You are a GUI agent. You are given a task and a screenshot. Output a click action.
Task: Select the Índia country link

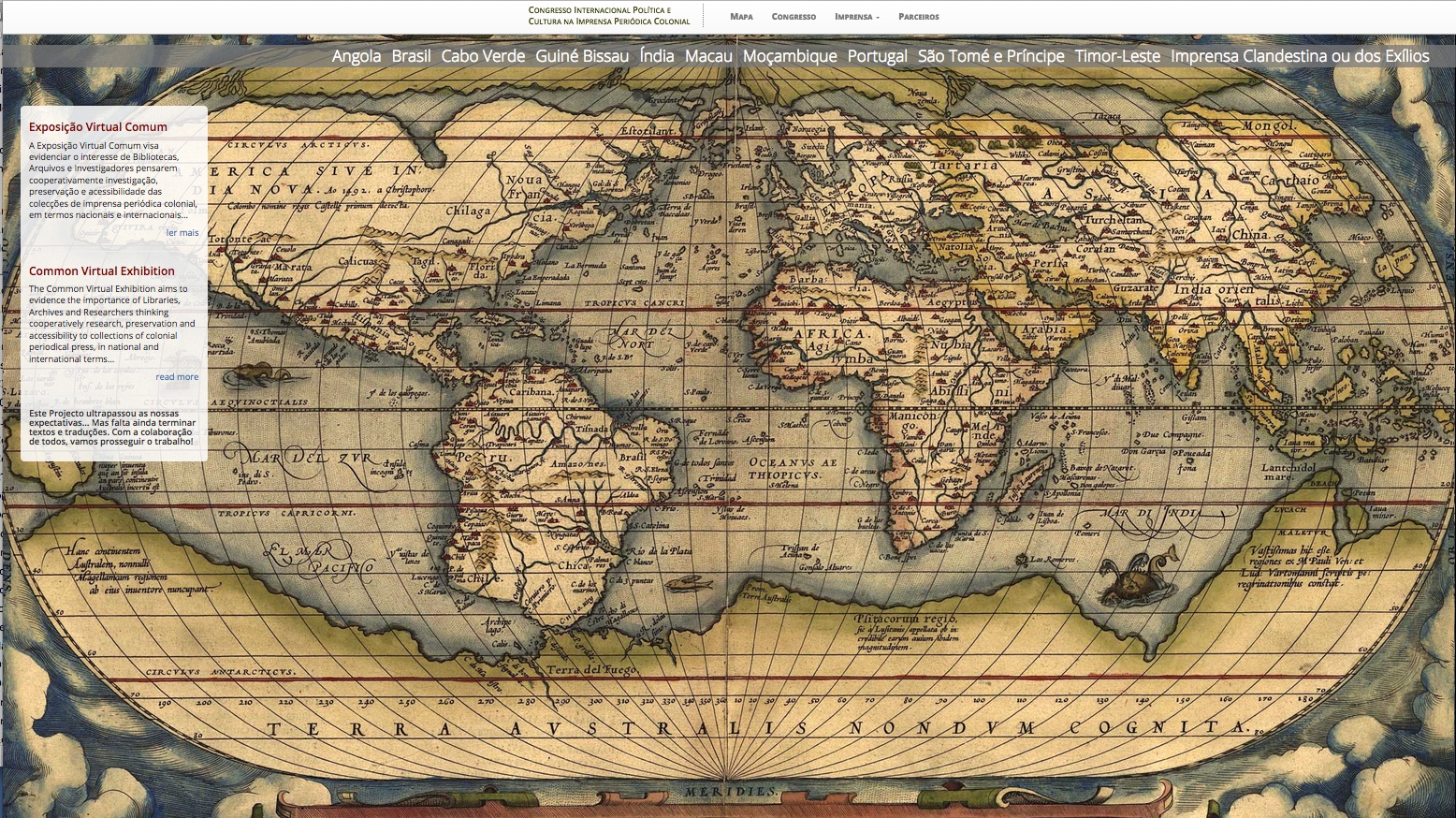(657, 56)
